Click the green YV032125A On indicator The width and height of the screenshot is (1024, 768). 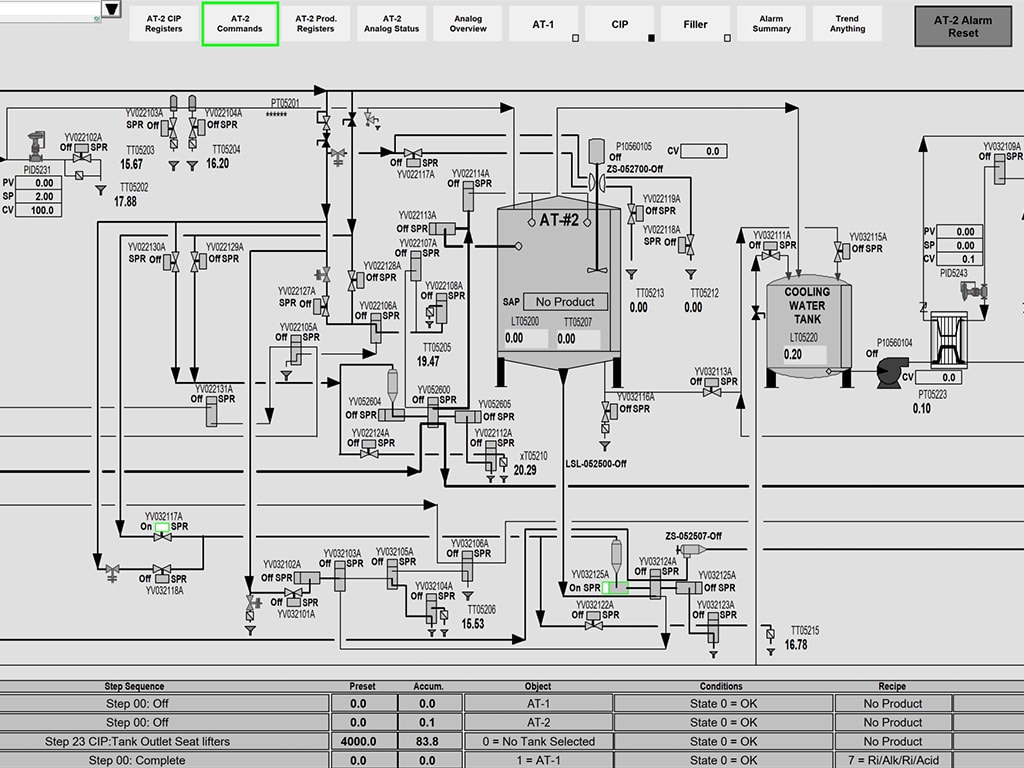click(615, 588)
